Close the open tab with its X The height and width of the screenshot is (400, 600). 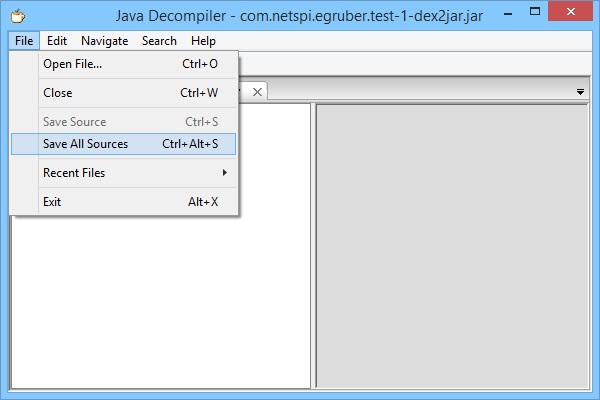(x=257, y=92)
